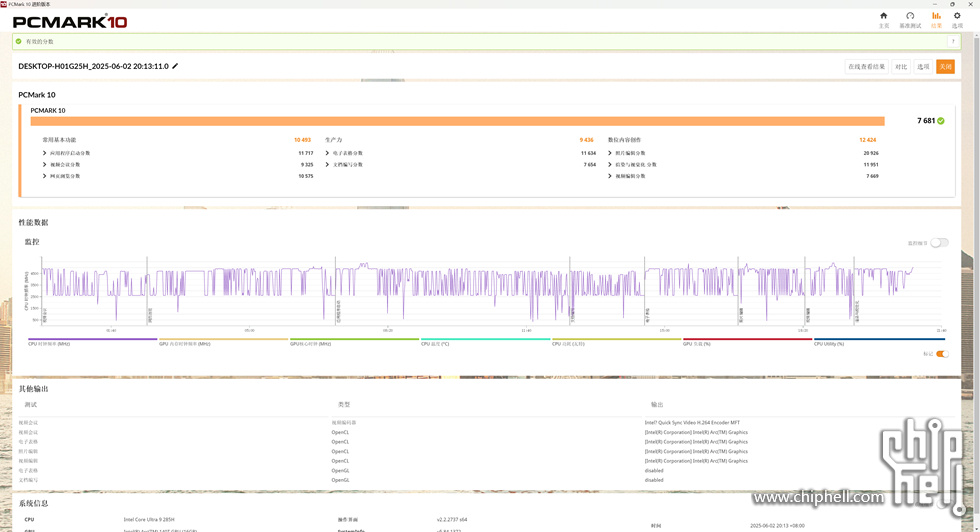Click the Options (选项) button next to Compare
980x532 pixels.
923,66
